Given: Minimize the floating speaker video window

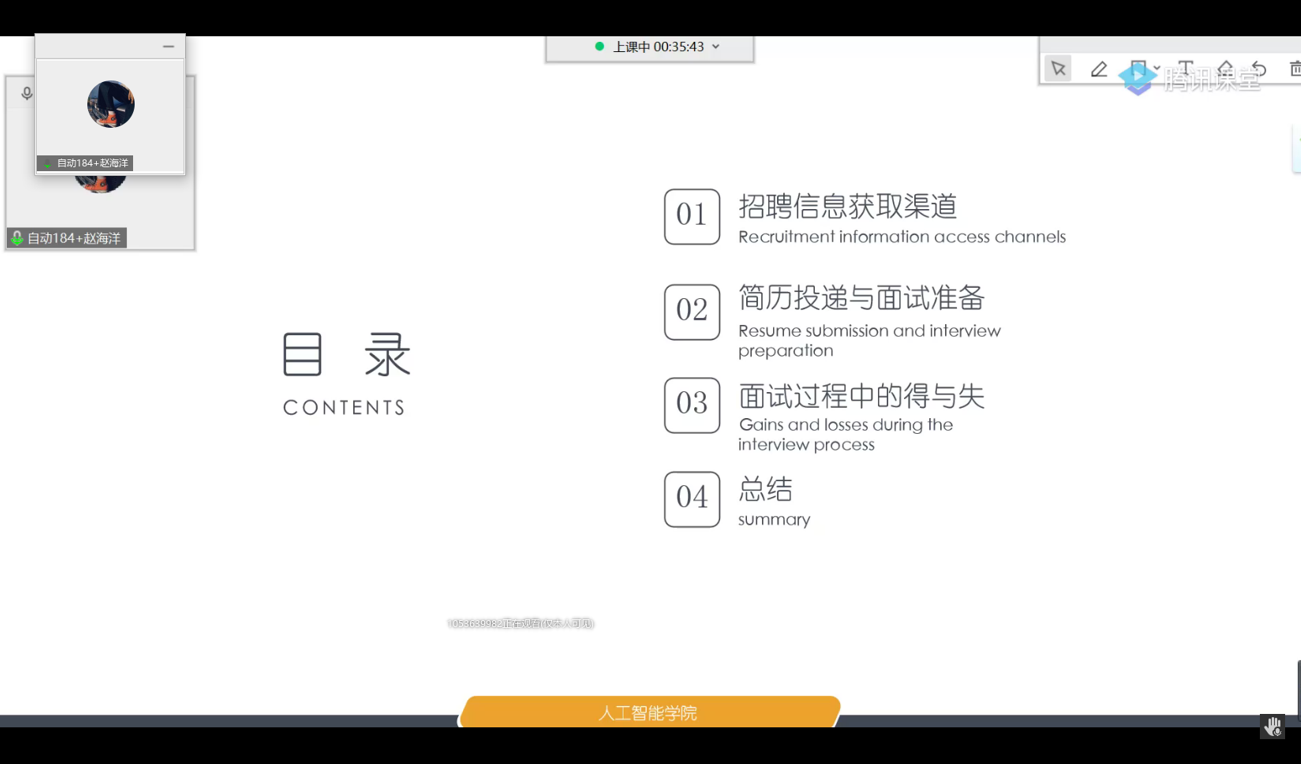Looking at the screenshot, I should [x=168, y=46].
